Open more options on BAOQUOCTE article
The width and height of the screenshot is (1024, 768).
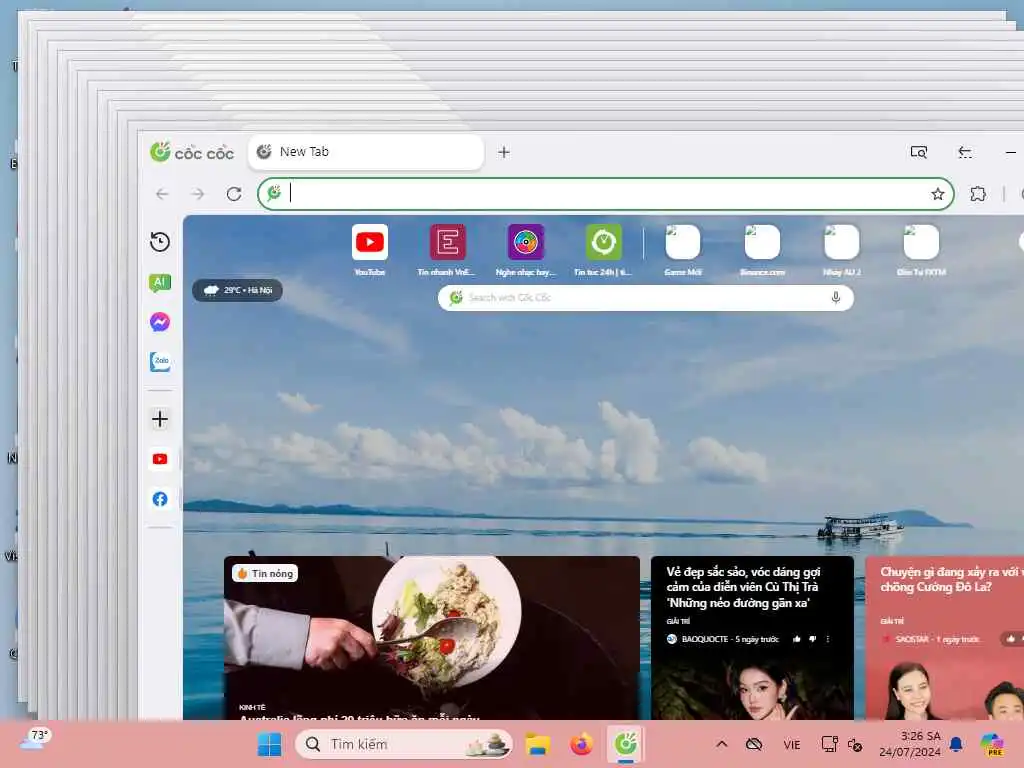click(828, 639)
